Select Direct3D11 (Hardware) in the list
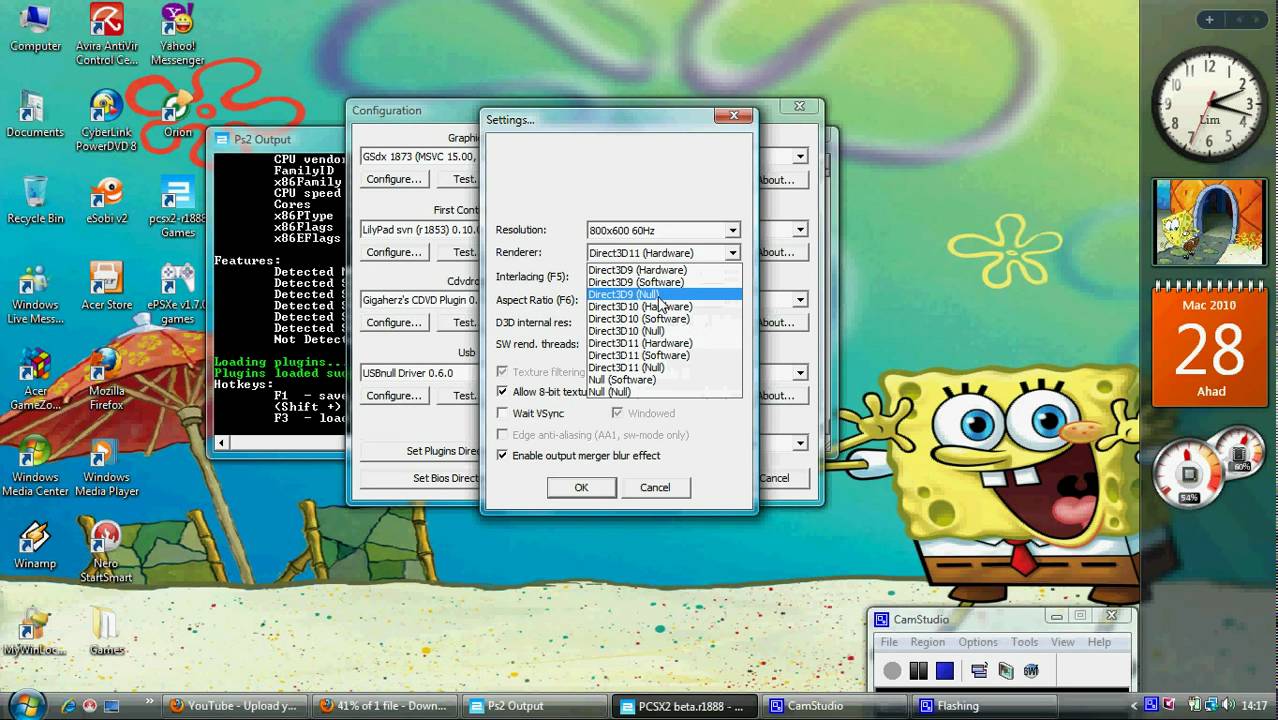Screen dimensions: 1278x720 tap(664, 343)
